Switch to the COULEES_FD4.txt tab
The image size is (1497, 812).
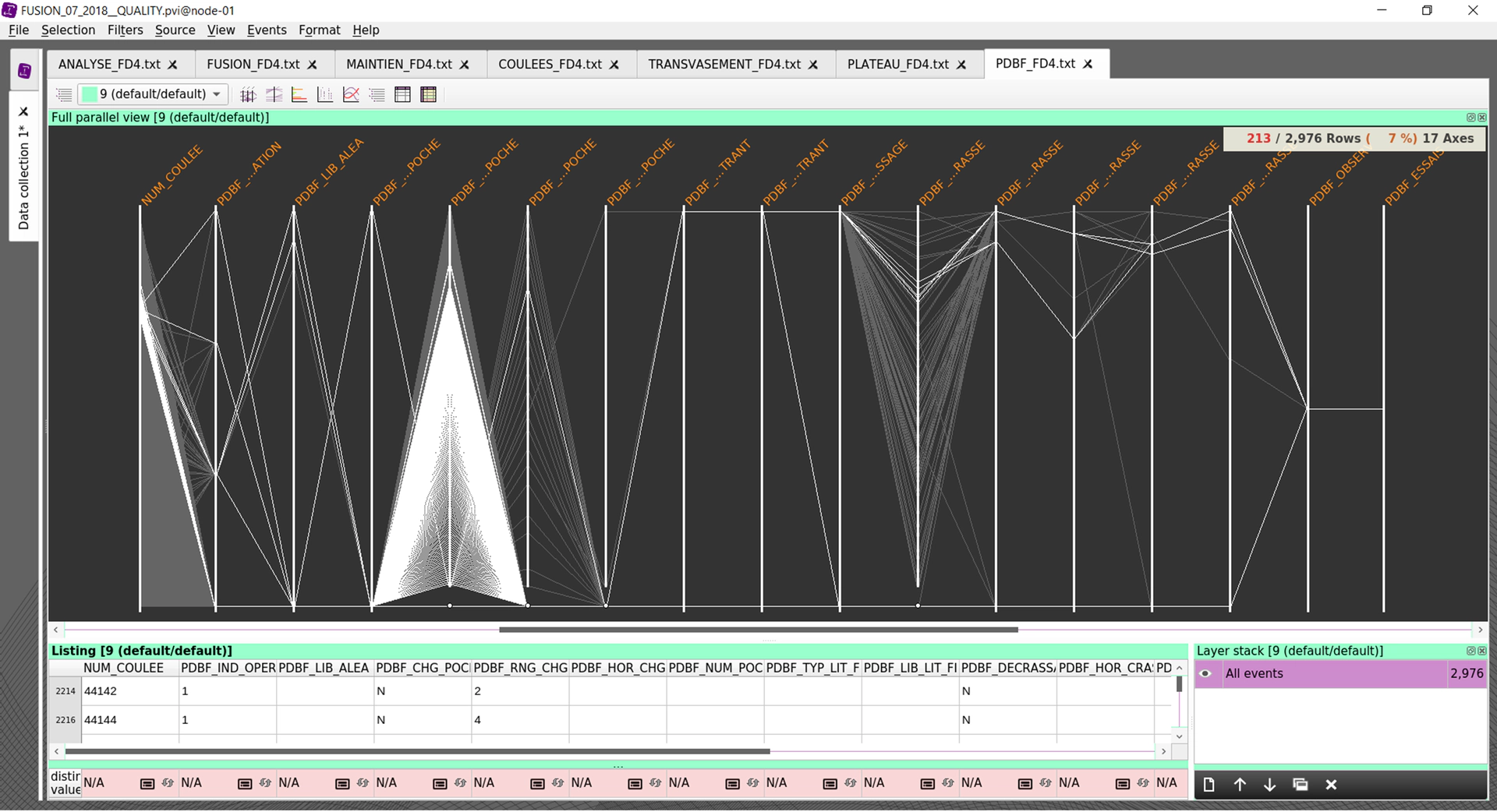tap(549, 64)
